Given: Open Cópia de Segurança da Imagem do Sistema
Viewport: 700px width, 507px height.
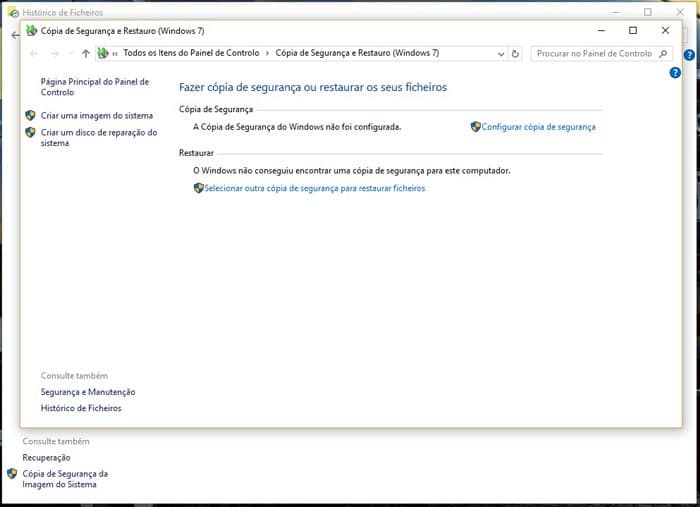Looking at the screenshot, I should 65,479.
